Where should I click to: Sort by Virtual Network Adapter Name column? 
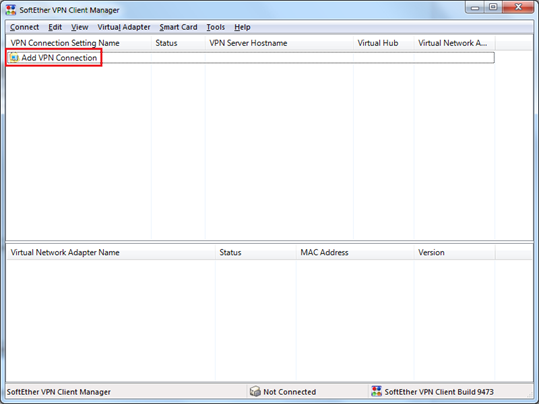pos(111,252)
